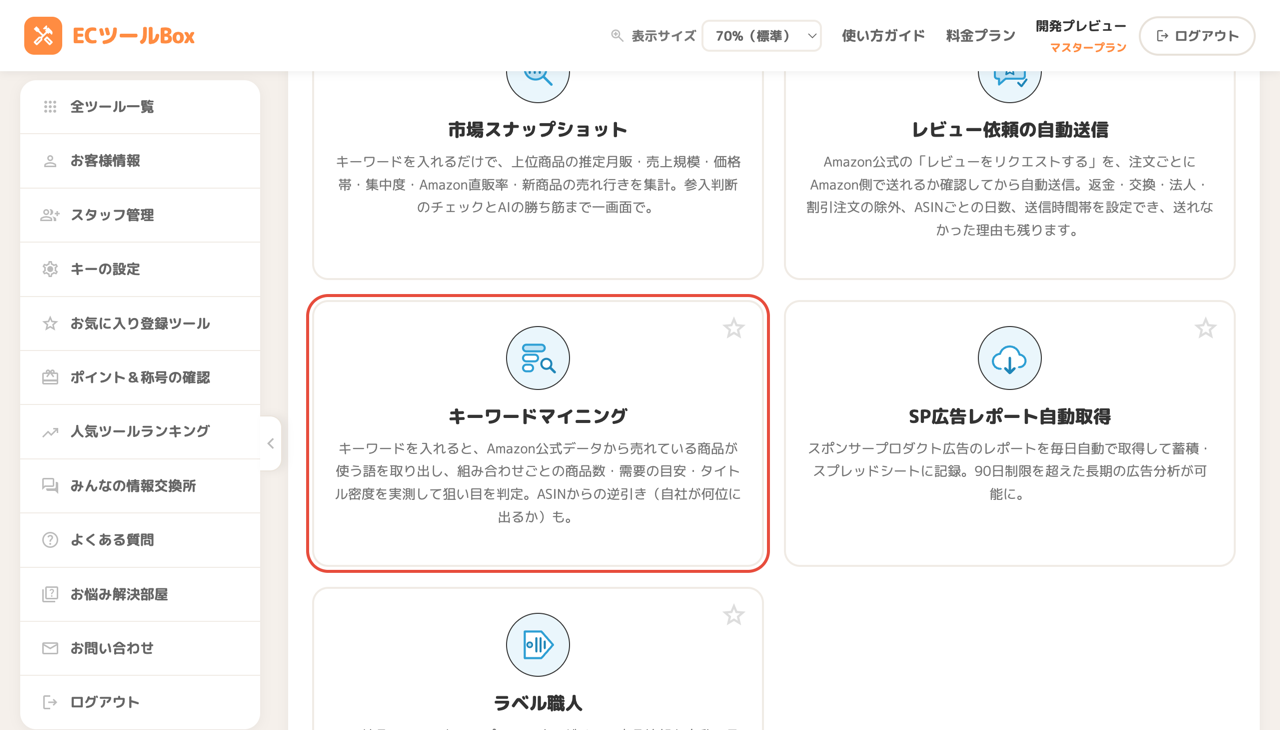This screenshot has height=730, width=1280.
Task: Click the キーワードマイニング description paragraph
Action: pos(538,483)
